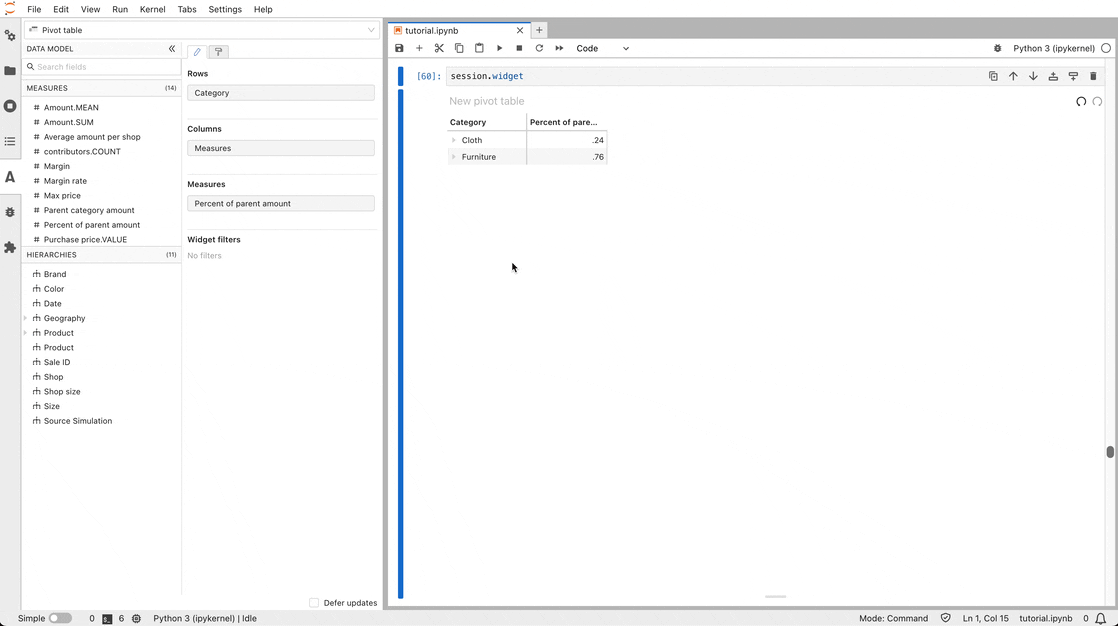Viewport: 1118px width, 626px height.
Task: Restart the kernel from the toolbar
Action: [539, 48]
